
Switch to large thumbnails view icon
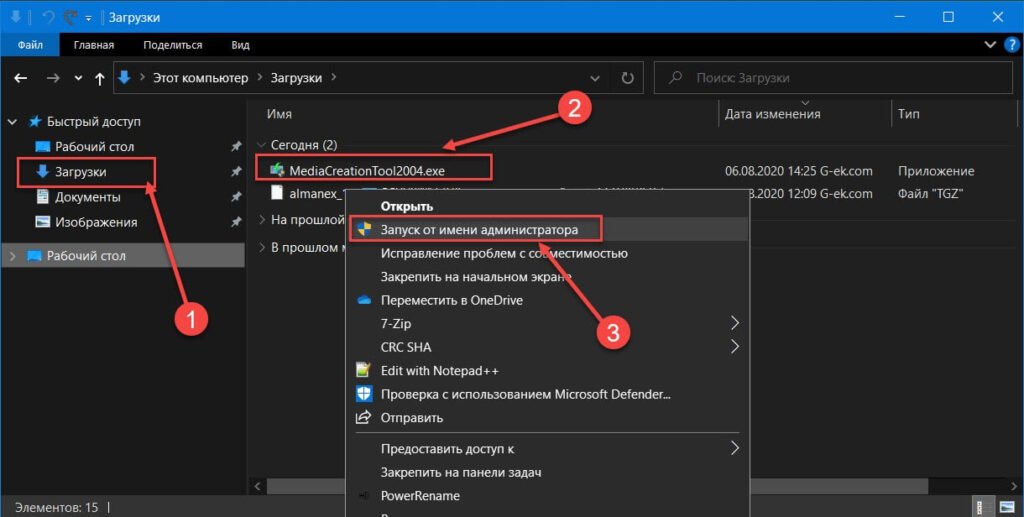tap(1008, 507)
